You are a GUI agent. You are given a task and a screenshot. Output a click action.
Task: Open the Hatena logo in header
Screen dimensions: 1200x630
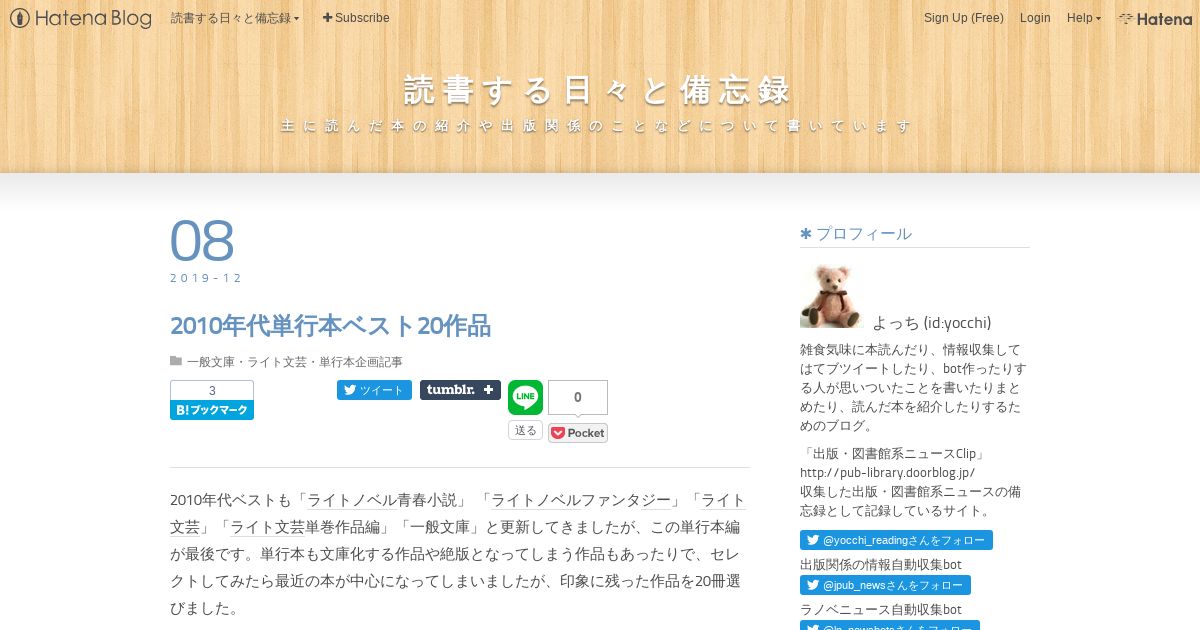coord(1155,18)
